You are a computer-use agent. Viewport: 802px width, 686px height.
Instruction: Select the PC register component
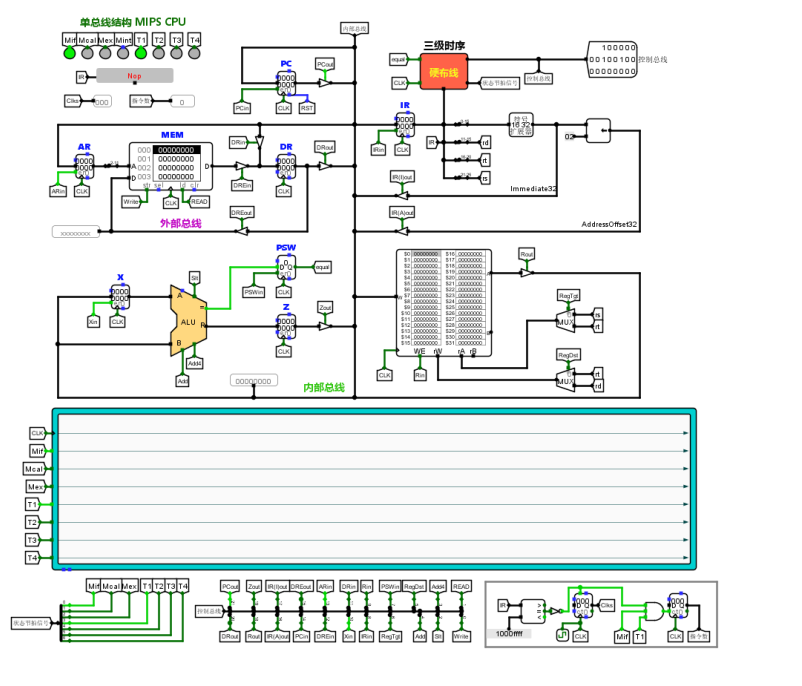[286, 82]
